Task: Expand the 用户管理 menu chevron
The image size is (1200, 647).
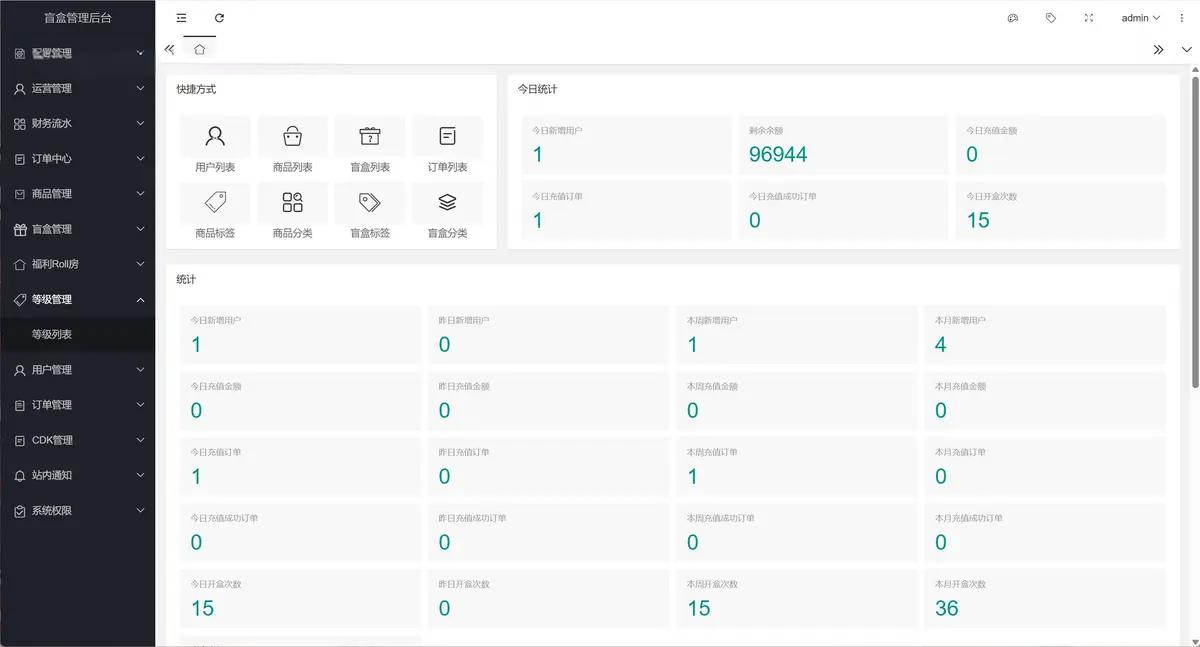Action: 140,370
